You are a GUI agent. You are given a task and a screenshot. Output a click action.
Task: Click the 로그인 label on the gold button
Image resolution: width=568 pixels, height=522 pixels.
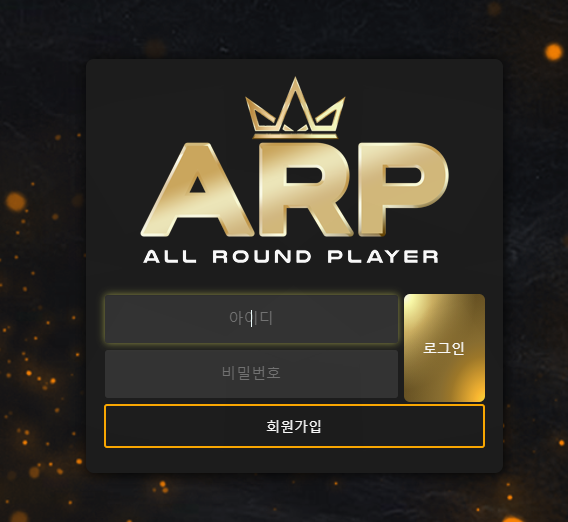pos(444,348)
